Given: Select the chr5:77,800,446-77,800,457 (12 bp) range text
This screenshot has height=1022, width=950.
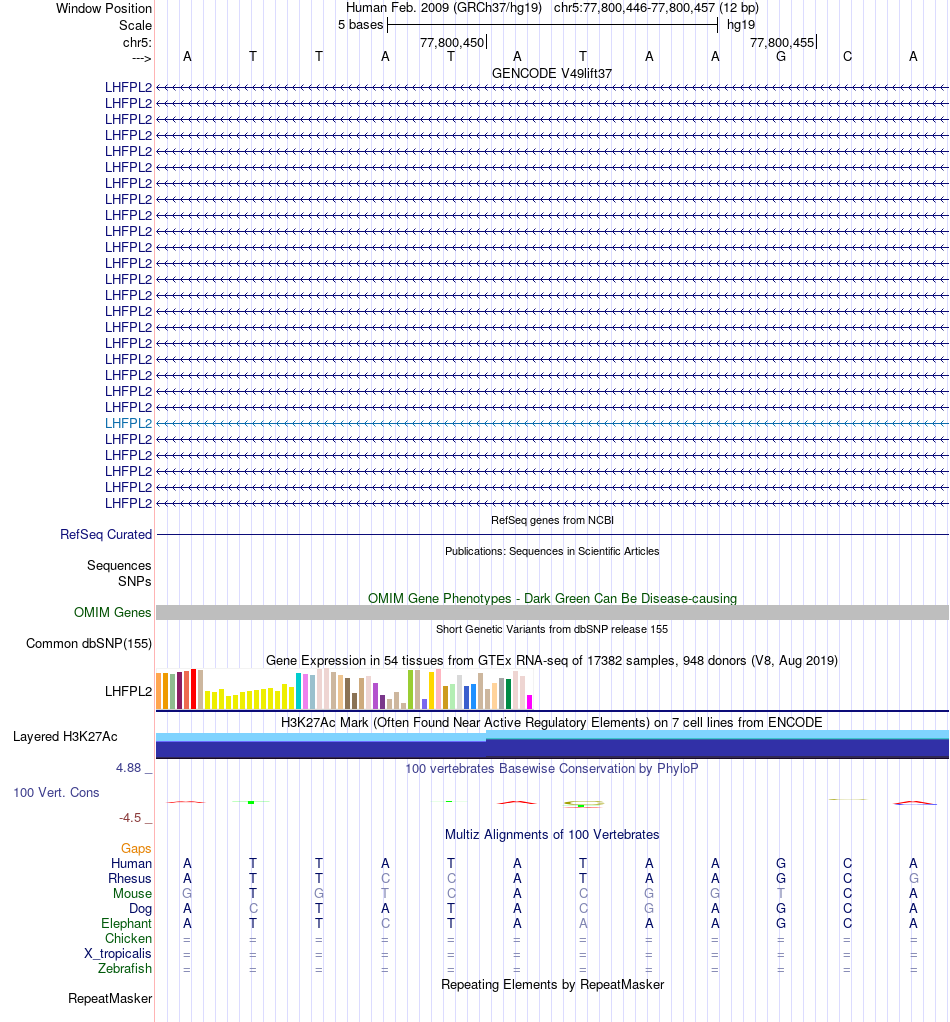Looking at the screenshot, I should click(x=656, y=8).
